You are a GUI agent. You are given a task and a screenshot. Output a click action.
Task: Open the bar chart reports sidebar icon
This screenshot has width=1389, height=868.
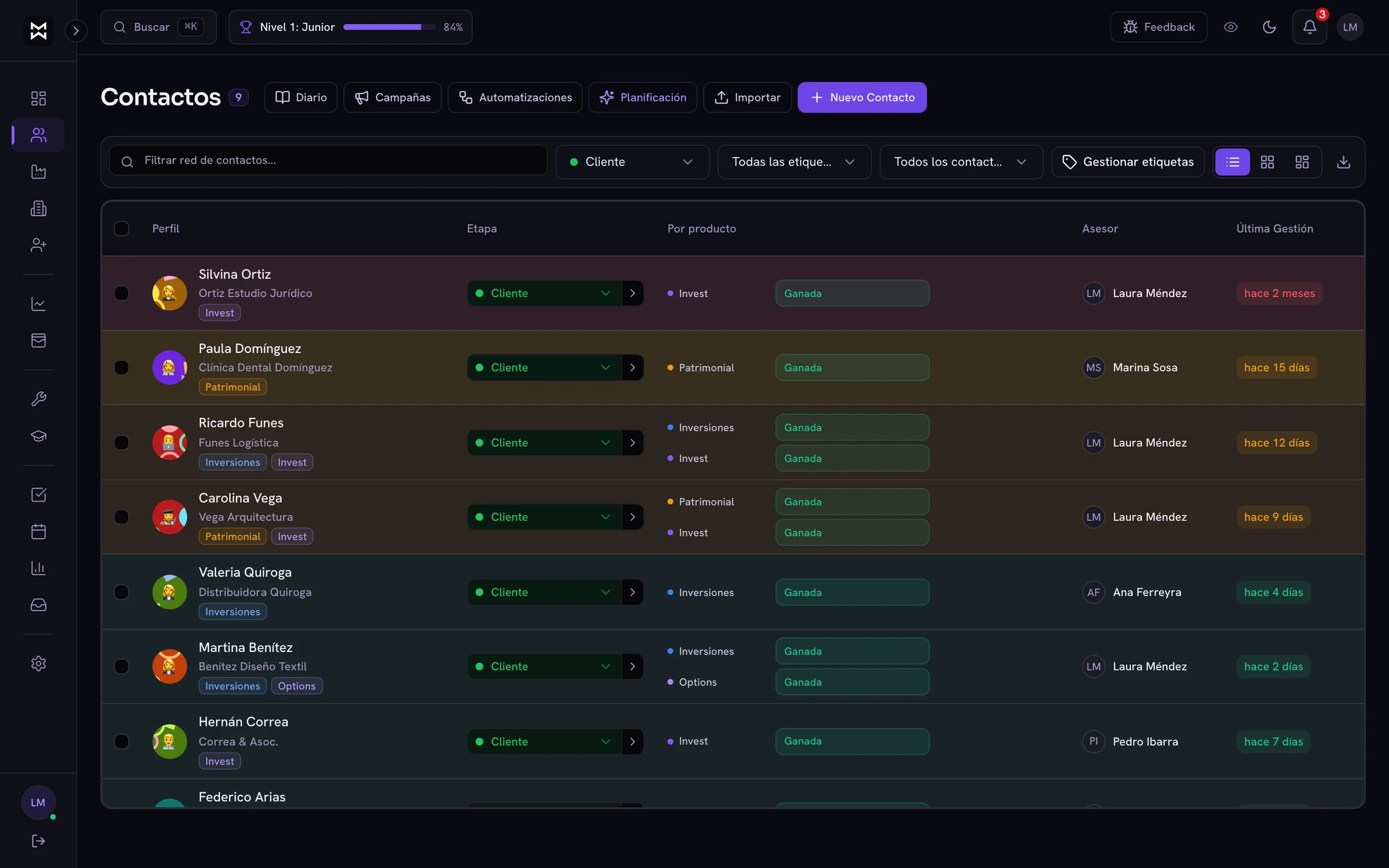(39, 568)
